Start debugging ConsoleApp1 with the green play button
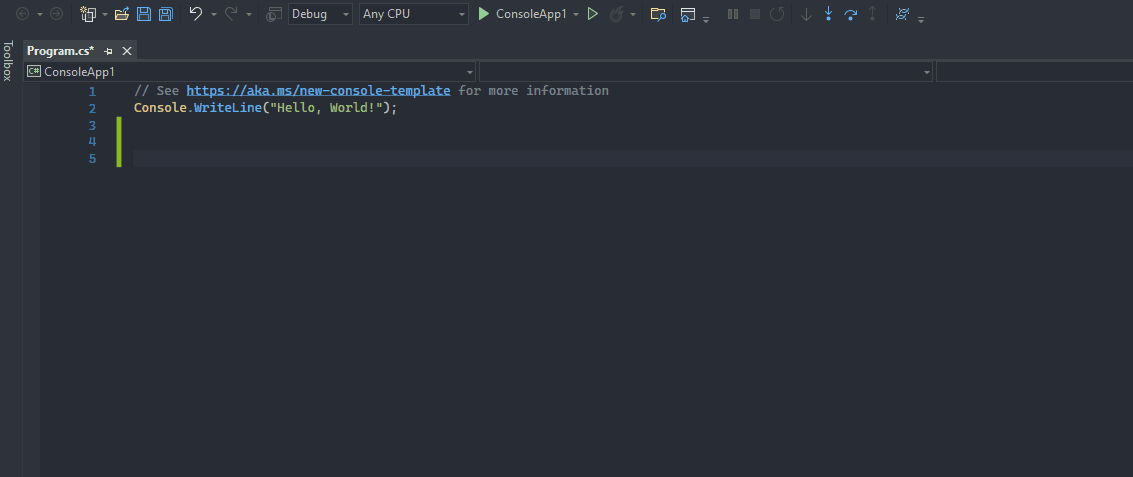 [484, 14]
